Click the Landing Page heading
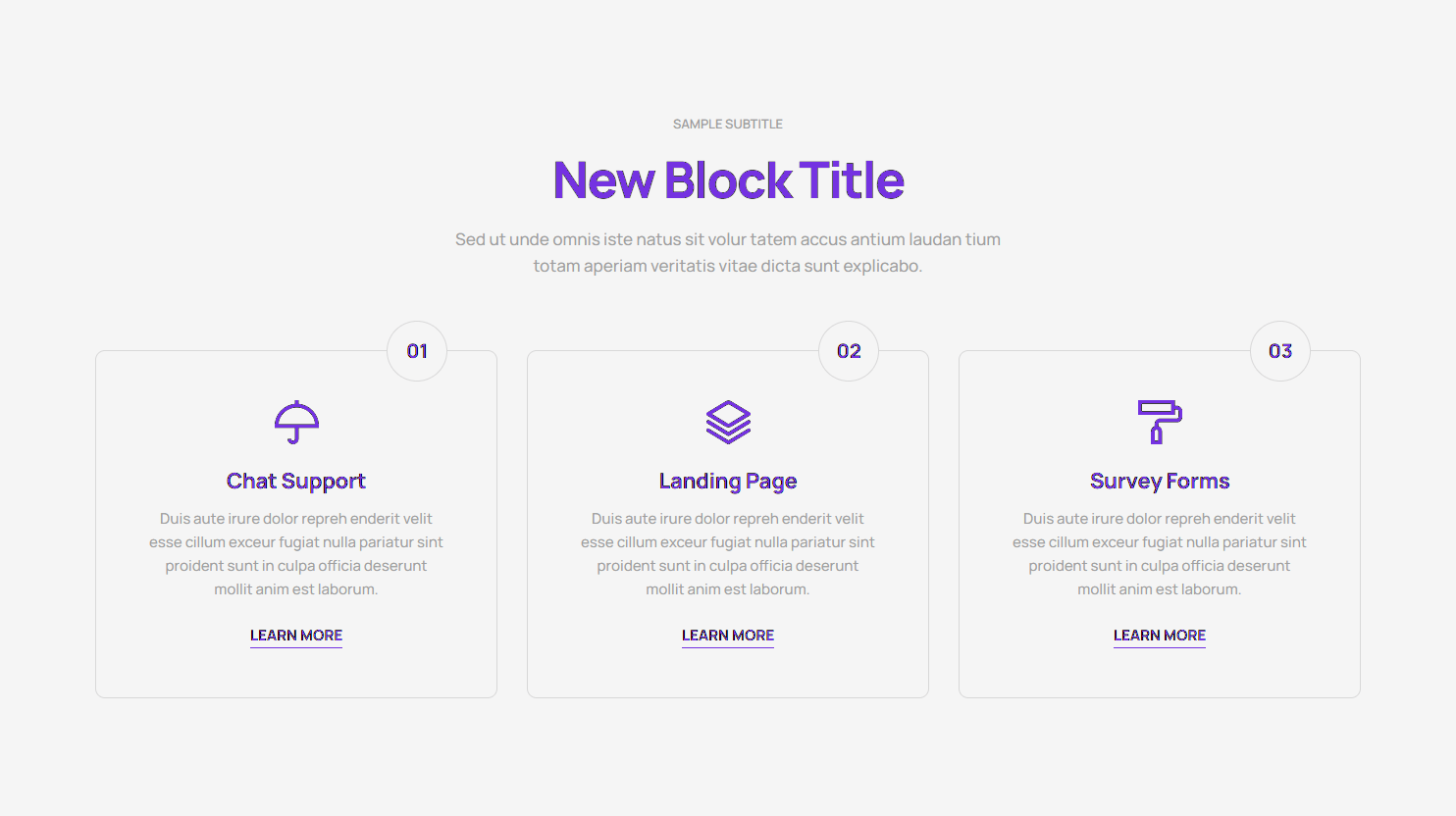Image resolution: width=1456 pixels, height=816 pixels. click(x=728, y=481)
